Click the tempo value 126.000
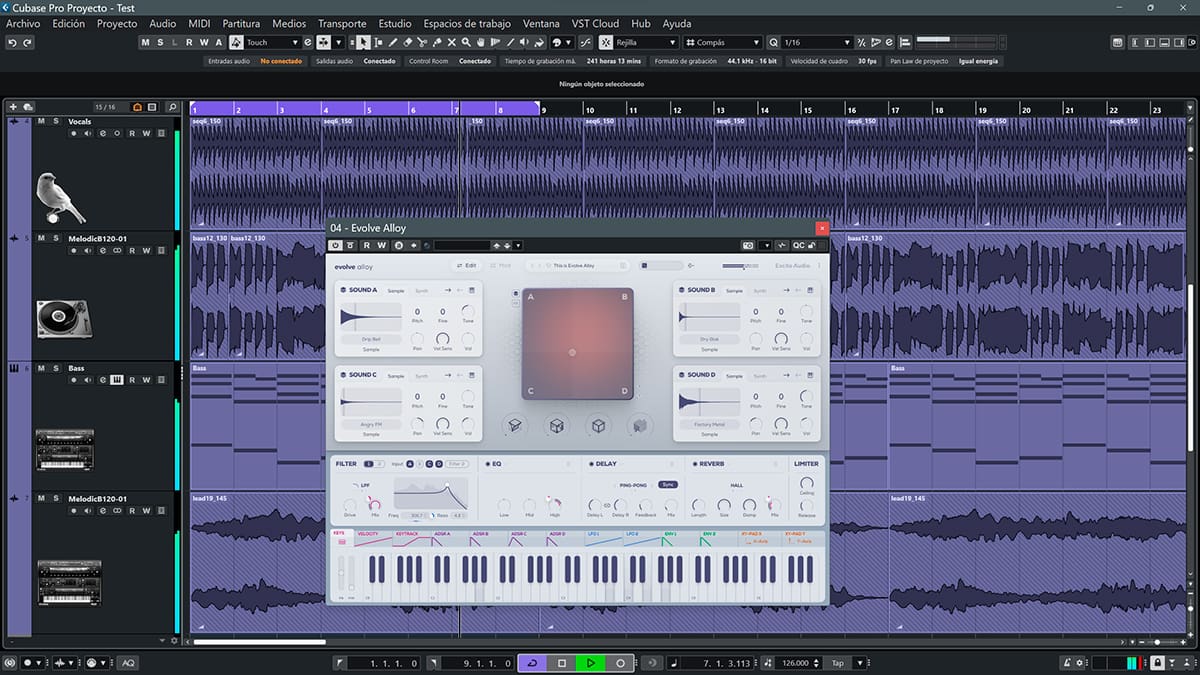Viewport: 1200px width, 675px height. click(x=796, y=663)
